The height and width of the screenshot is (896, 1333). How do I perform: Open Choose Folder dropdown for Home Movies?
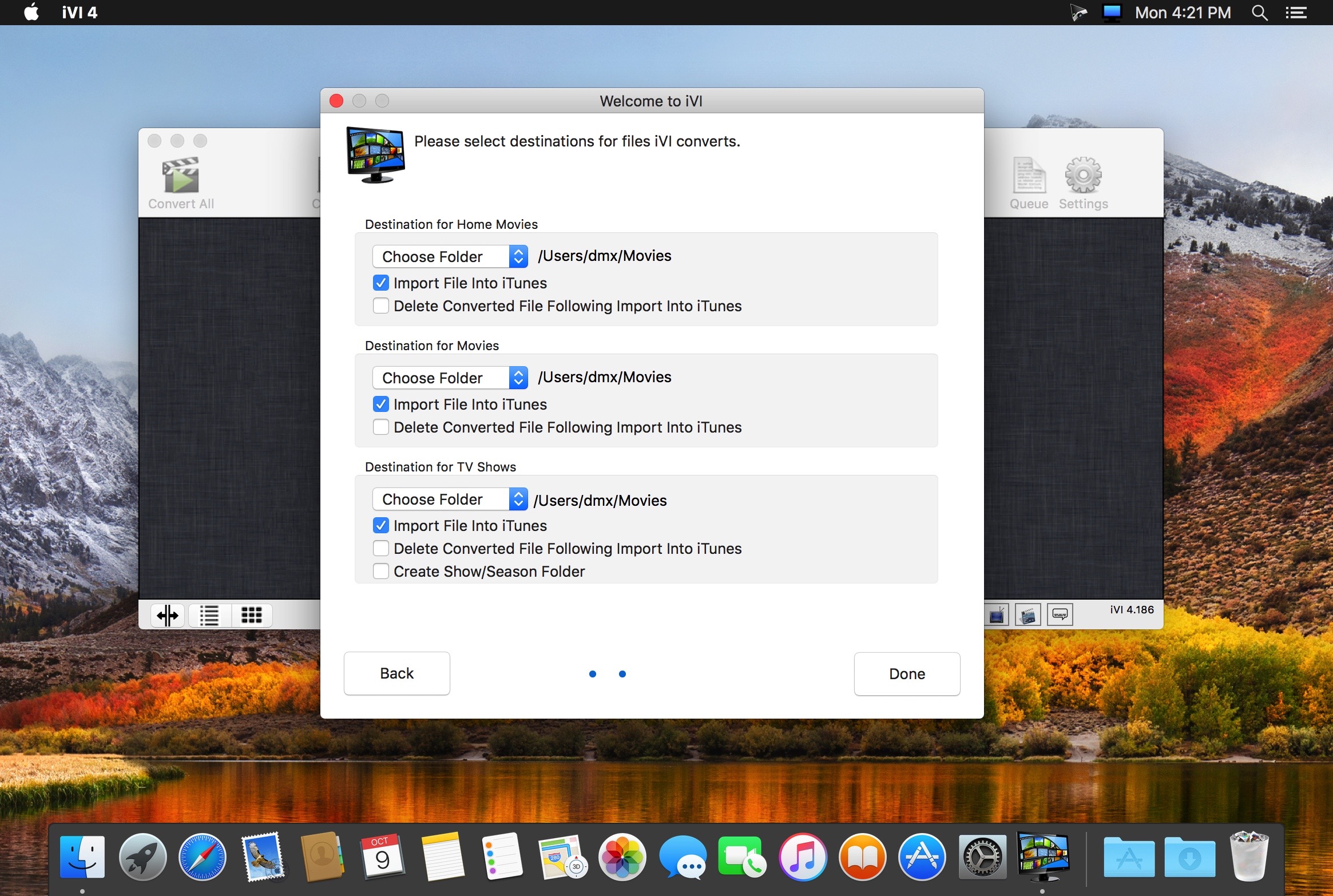[450, 256]
